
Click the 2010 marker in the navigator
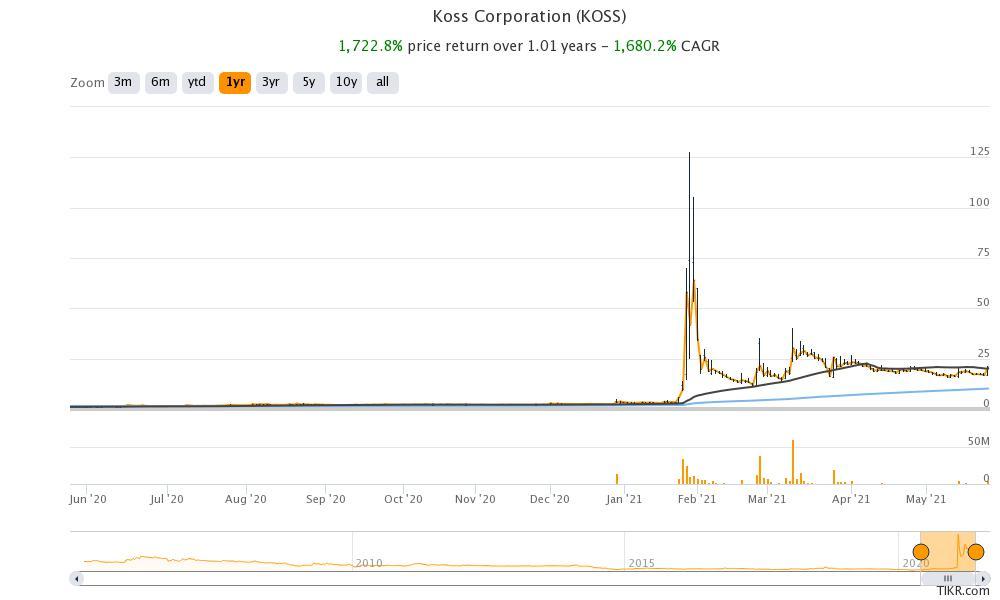coord(369,563)
